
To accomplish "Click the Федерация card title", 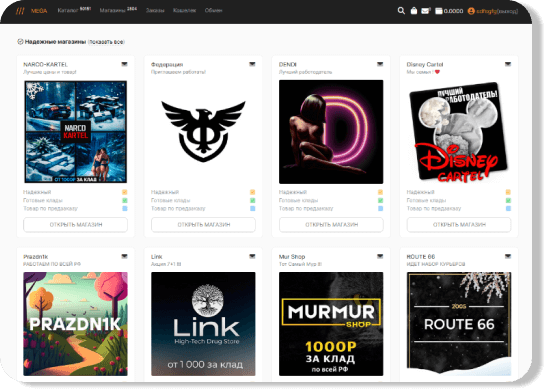I will [167, 64].
